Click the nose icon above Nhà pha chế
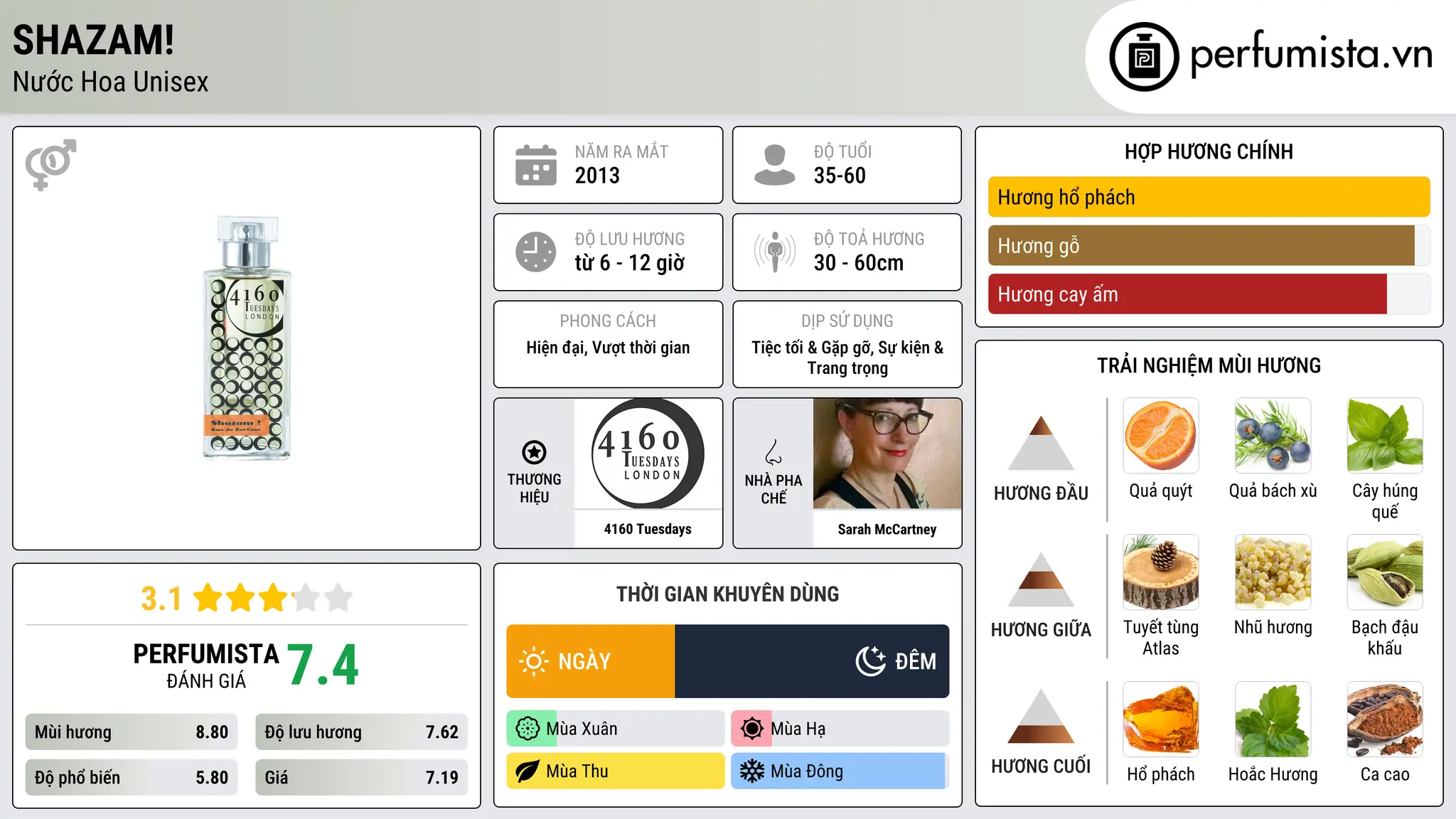Screen dimensions: 1456x819 [773, 452]
